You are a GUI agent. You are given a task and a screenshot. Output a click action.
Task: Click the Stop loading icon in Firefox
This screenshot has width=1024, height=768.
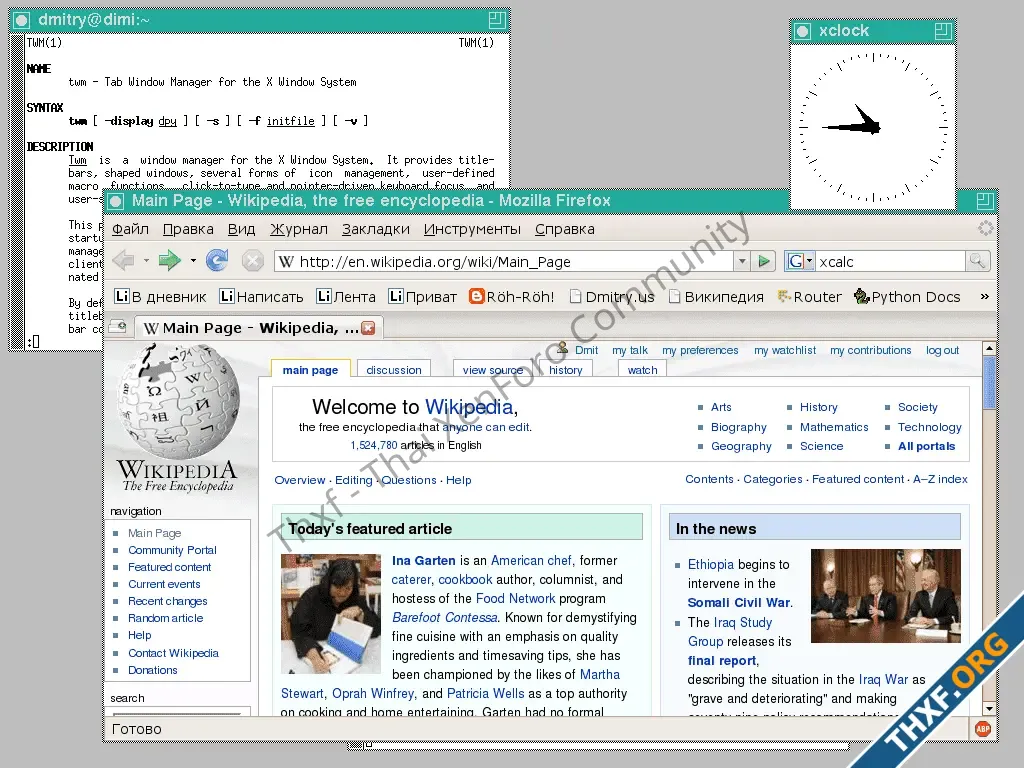point(253,261)
